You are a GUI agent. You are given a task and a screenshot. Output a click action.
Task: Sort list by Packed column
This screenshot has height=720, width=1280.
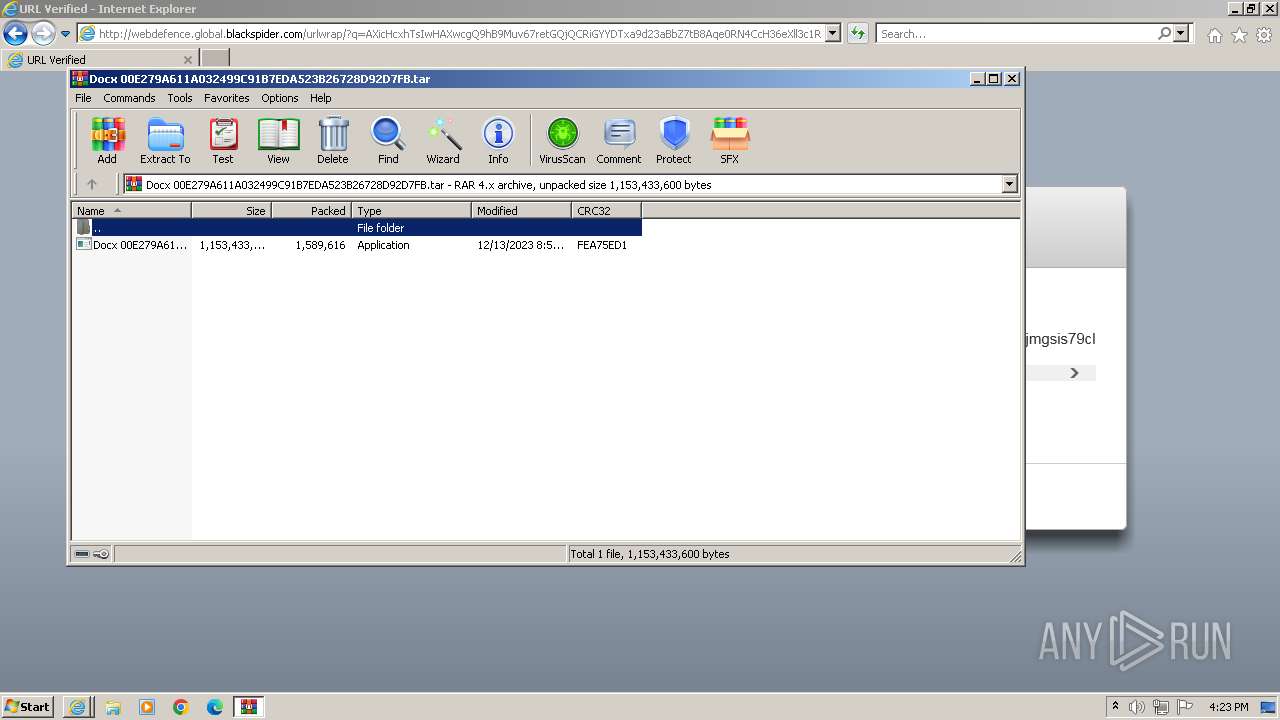tap(311, 210)
